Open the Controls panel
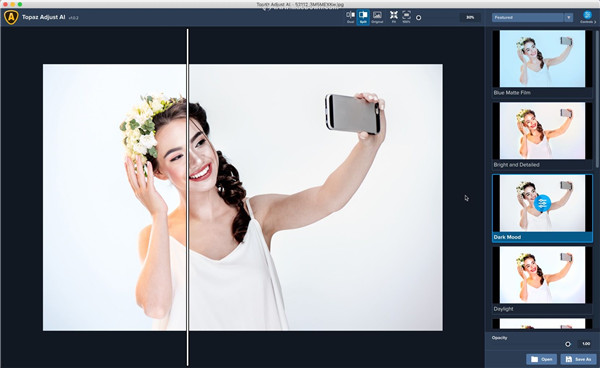 pos(587,17)
